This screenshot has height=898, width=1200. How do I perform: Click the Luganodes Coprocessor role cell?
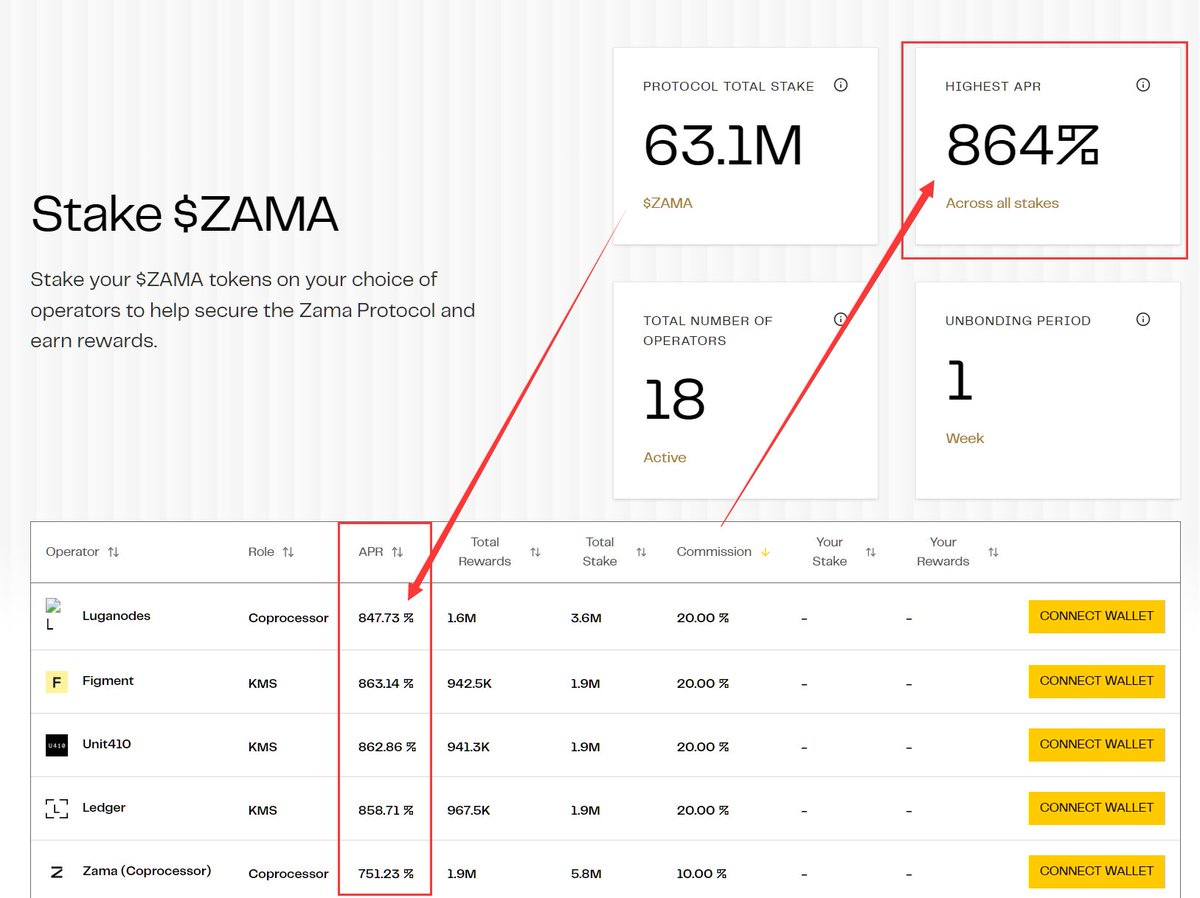click(288, 618)
